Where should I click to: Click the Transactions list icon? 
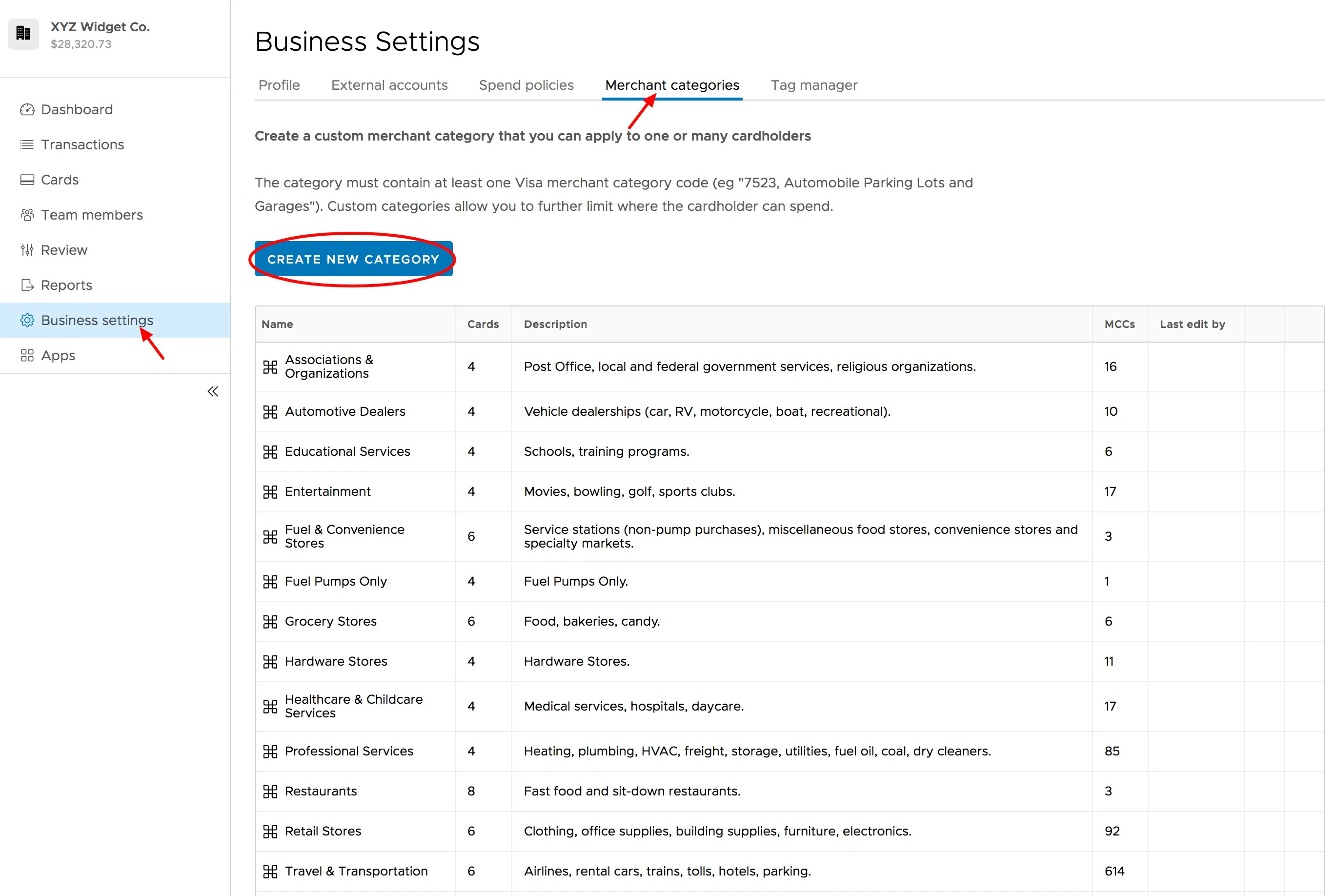tap(27, 144)
